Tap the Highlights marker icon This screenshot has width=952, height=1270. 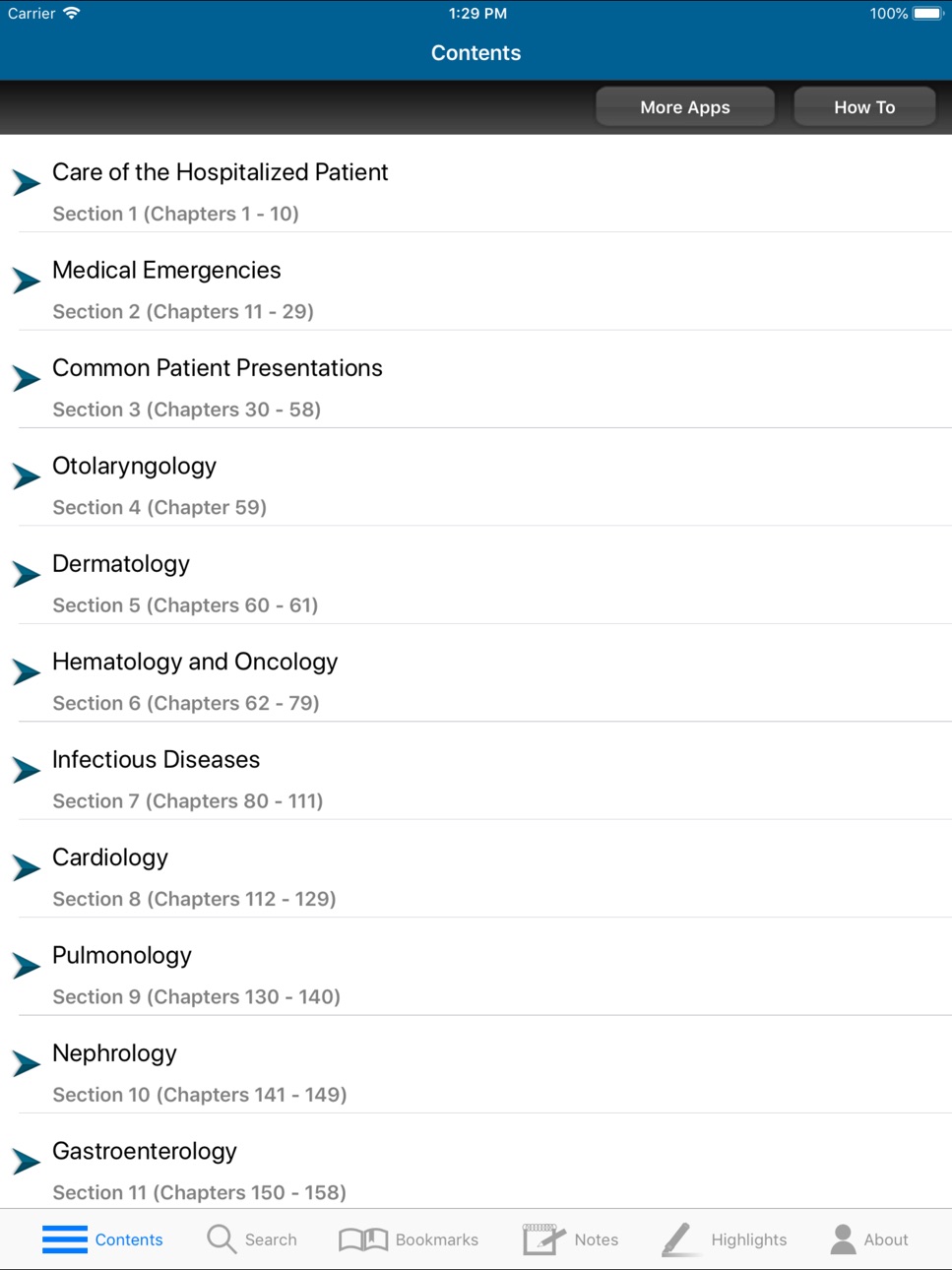[679, 1239]
